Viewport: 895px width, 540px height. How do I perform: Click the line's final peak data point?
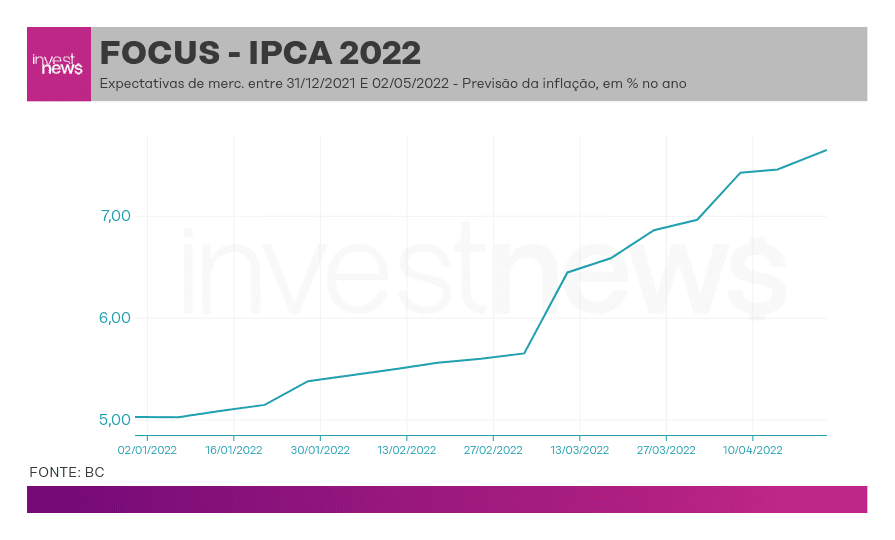pos(826,150)
